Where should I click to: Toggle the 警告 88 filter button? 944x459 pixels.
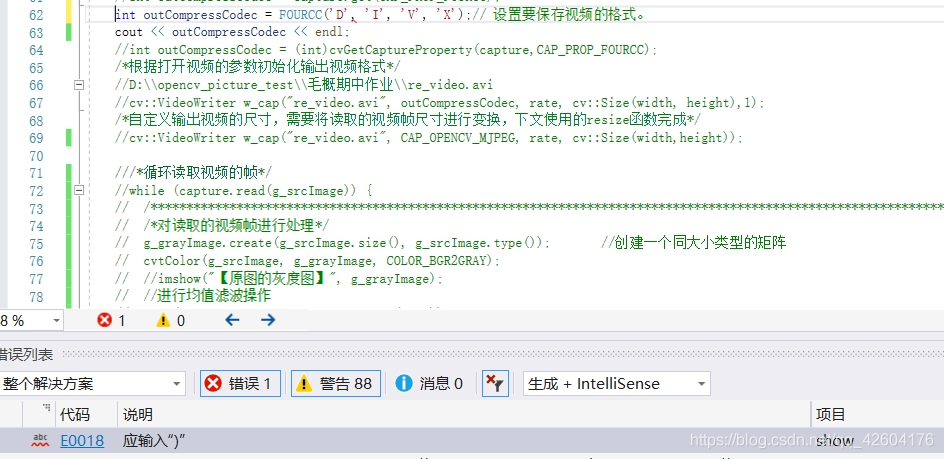336,384
